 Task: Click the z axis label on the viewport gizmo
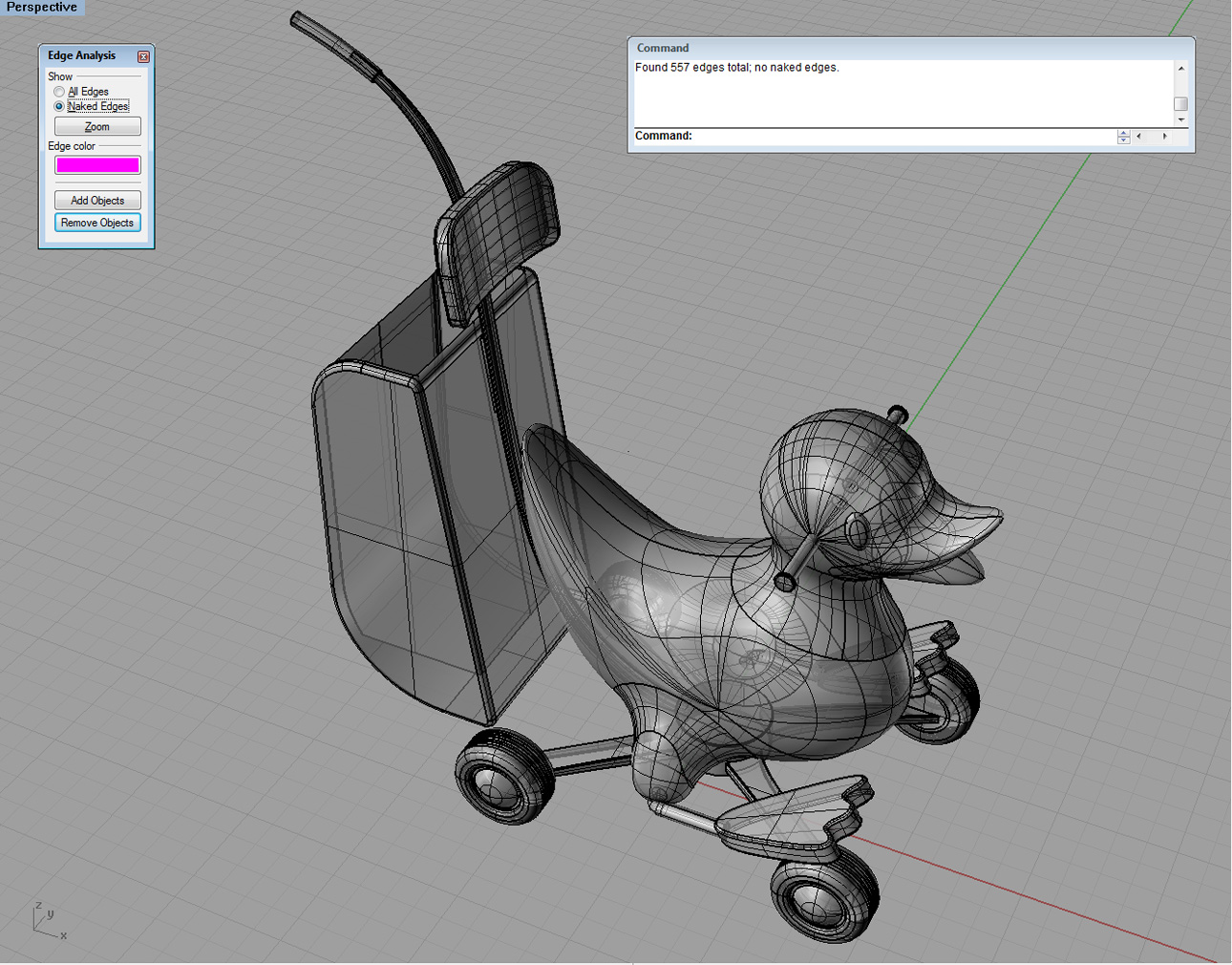38,905
